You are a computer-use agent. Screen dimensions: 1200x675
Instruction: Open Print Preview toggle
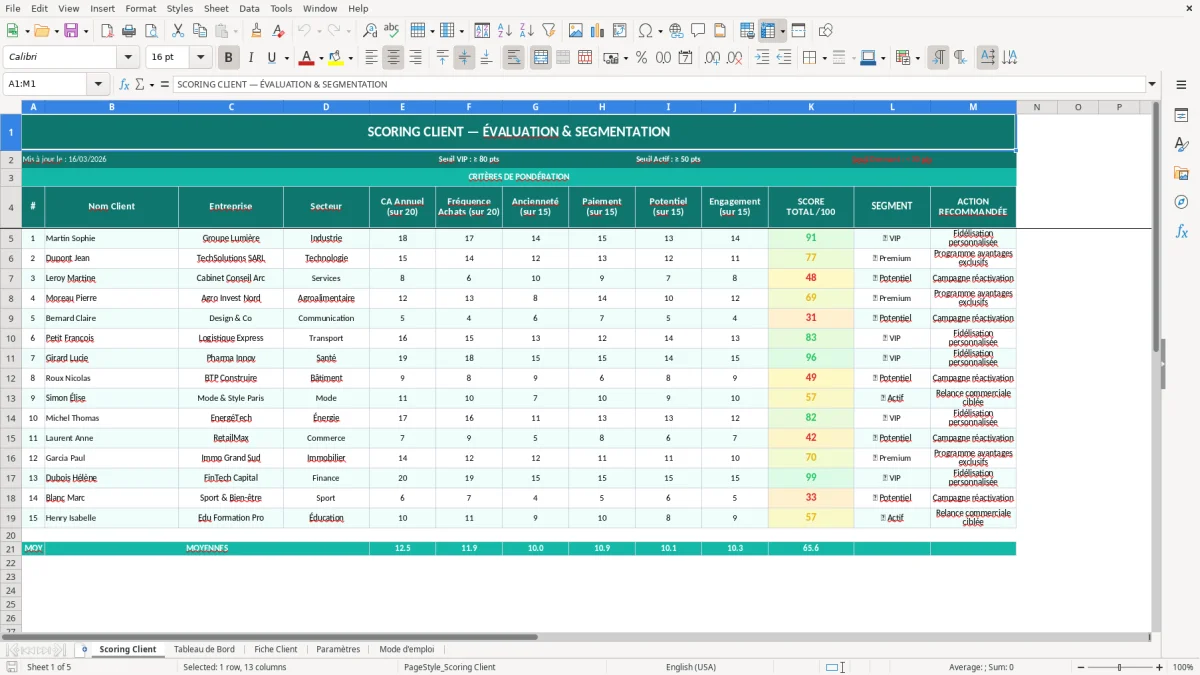[150, 31]
